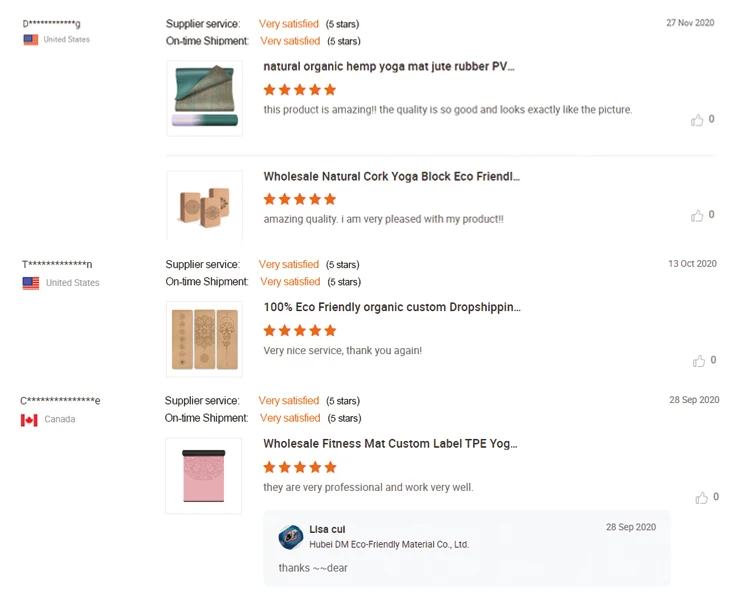Click the five-star rating on hemp mat review
This screenshot has width=750, height=600.
click(x=300, y=90)
